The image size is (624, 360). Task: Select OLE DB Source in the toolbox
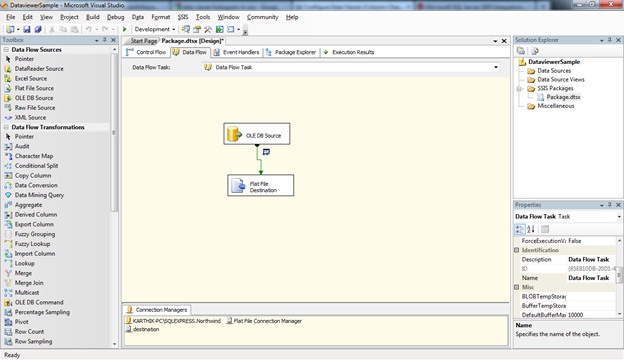click(34, 98)
